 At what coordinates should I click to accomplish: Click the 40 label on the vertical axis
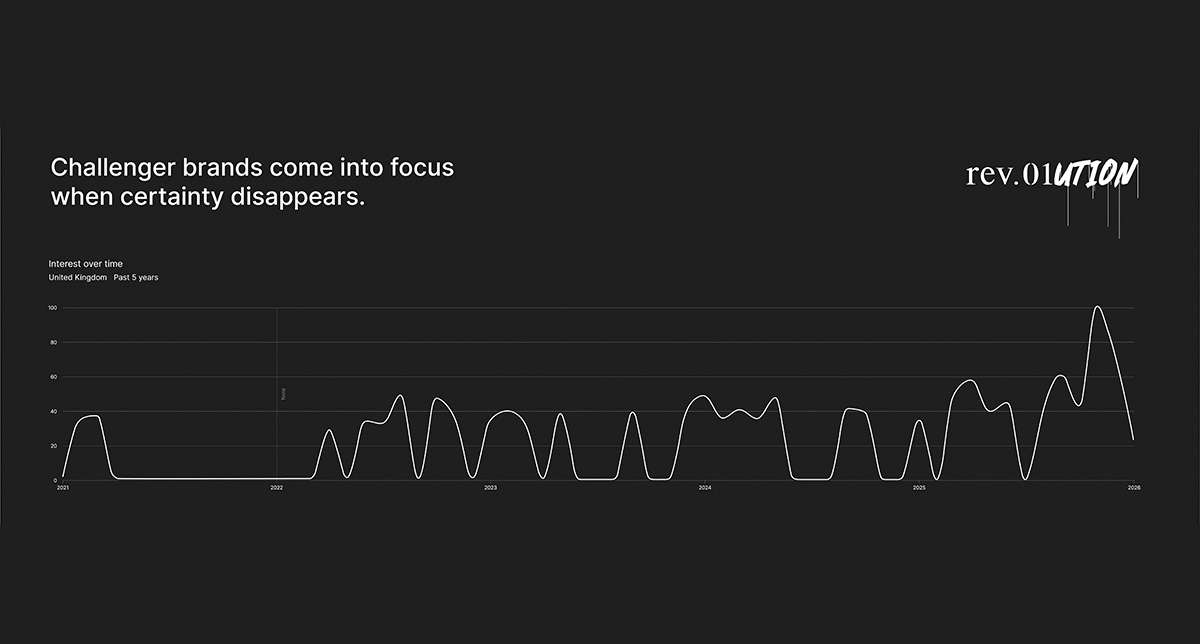click(53, 411)
